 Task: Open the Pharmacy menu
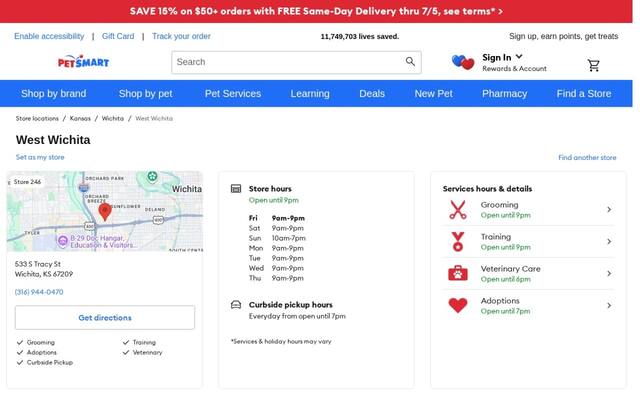pos(504,93)
